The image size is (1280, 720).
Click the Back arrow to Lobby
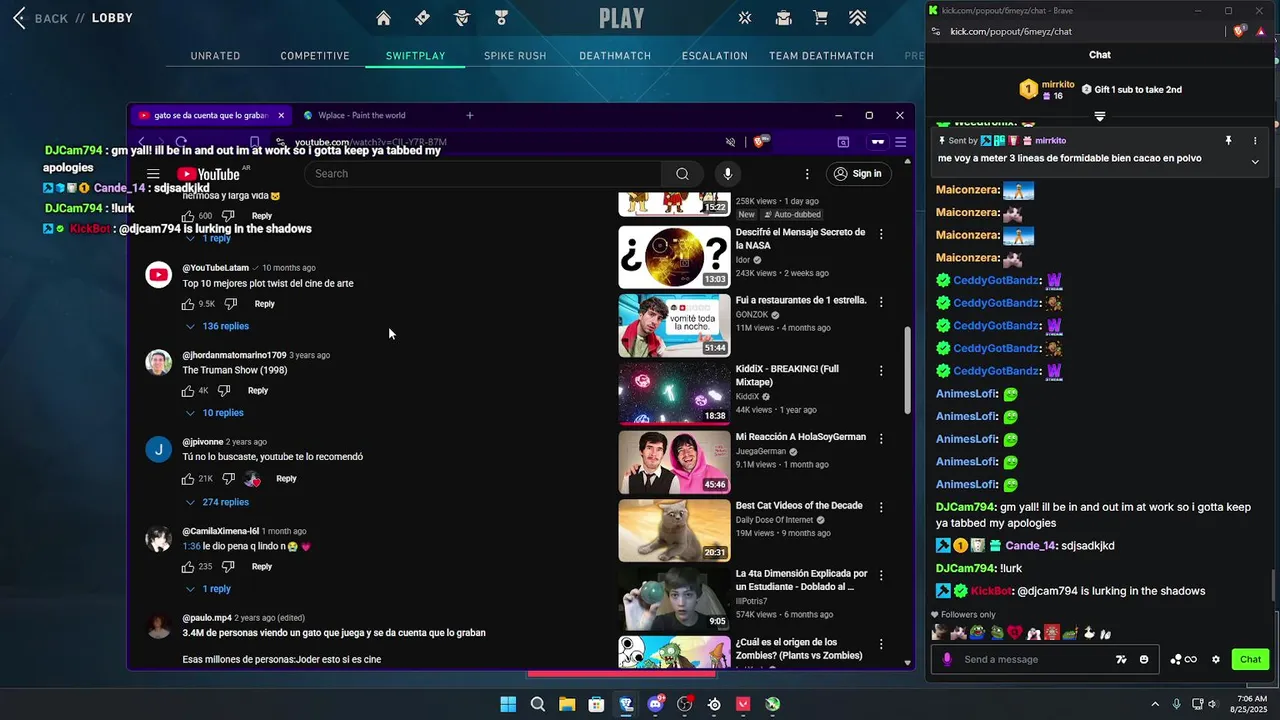[19, 18]
